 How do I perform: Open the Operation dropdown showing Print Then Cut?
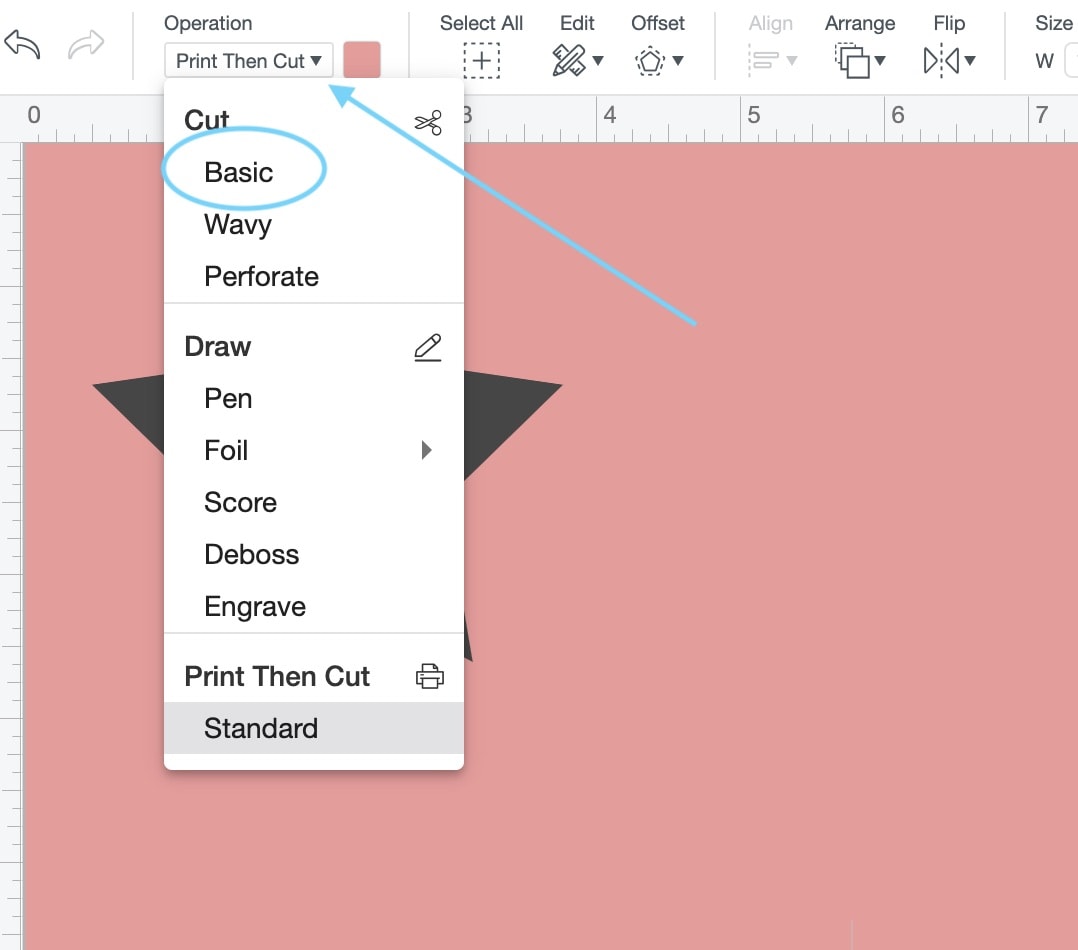pos(247,60)
